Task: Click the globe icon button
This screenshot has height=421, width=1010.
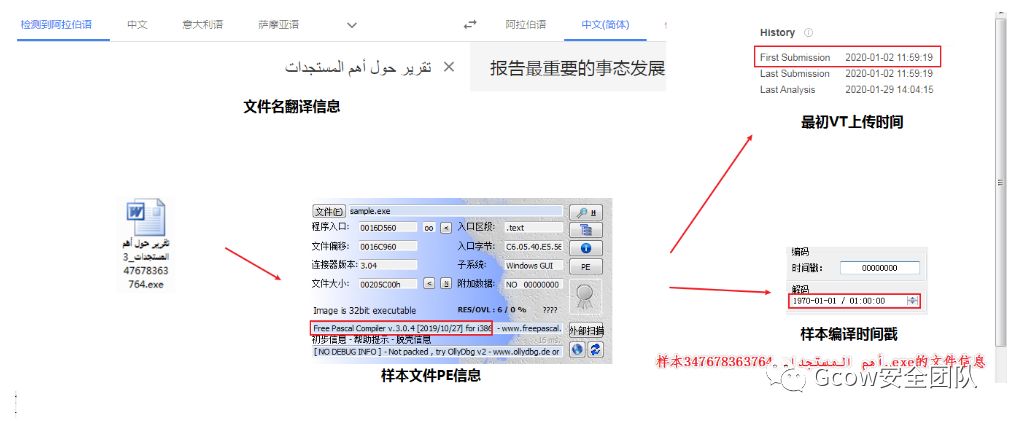Action: click(x=578, y=349)
